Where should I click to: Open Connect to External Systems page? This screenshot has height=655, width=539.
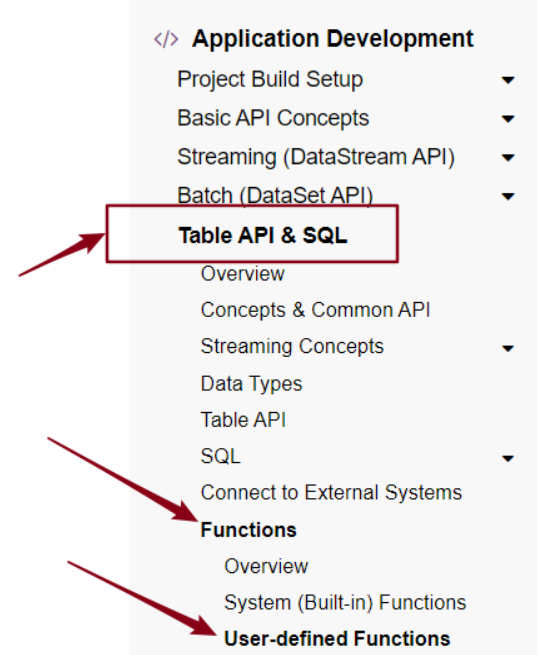[331, 493]
